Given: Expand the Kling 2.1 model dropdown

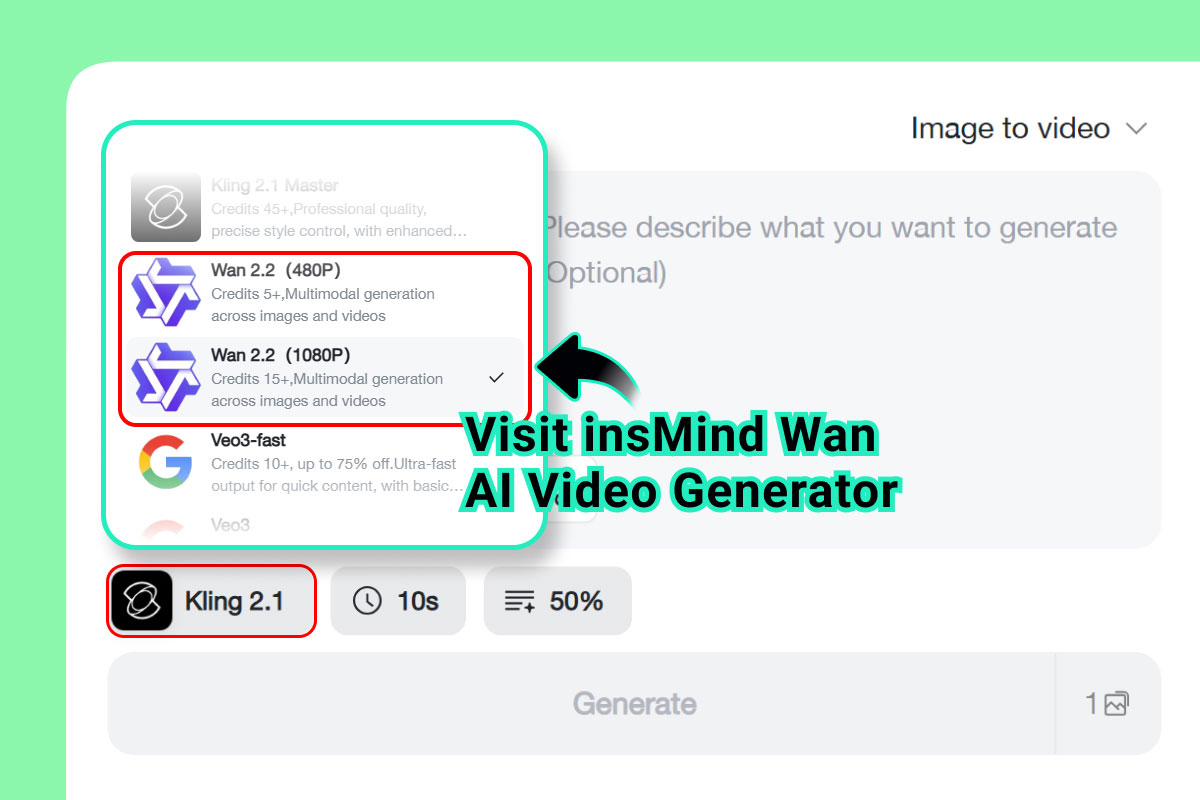Looking at the screenshot, I should 212,601.
